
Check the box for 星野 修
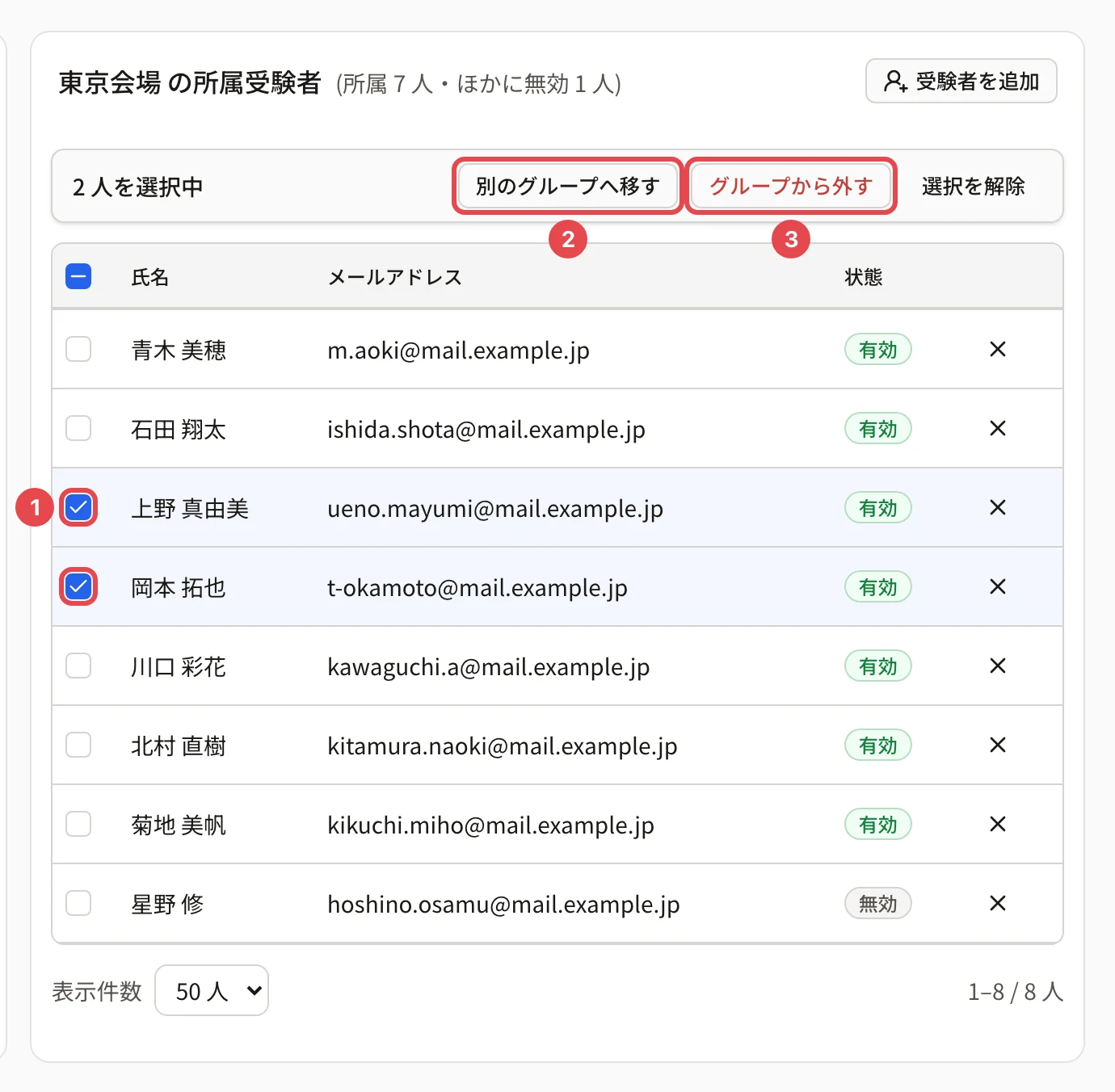[78, 903]
